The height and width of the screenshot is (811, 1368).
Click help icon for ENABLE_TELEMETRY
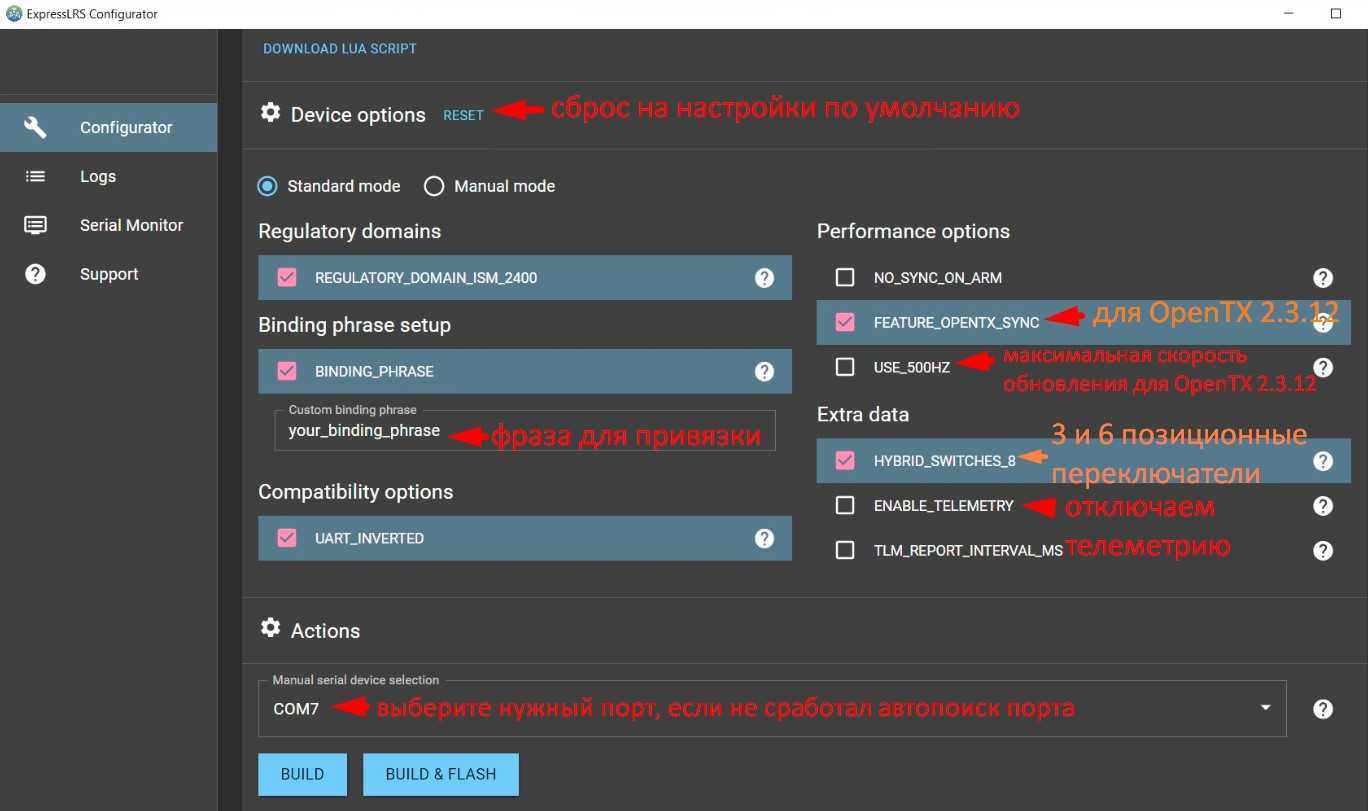pyautogui.click(x=1322, y=506)
